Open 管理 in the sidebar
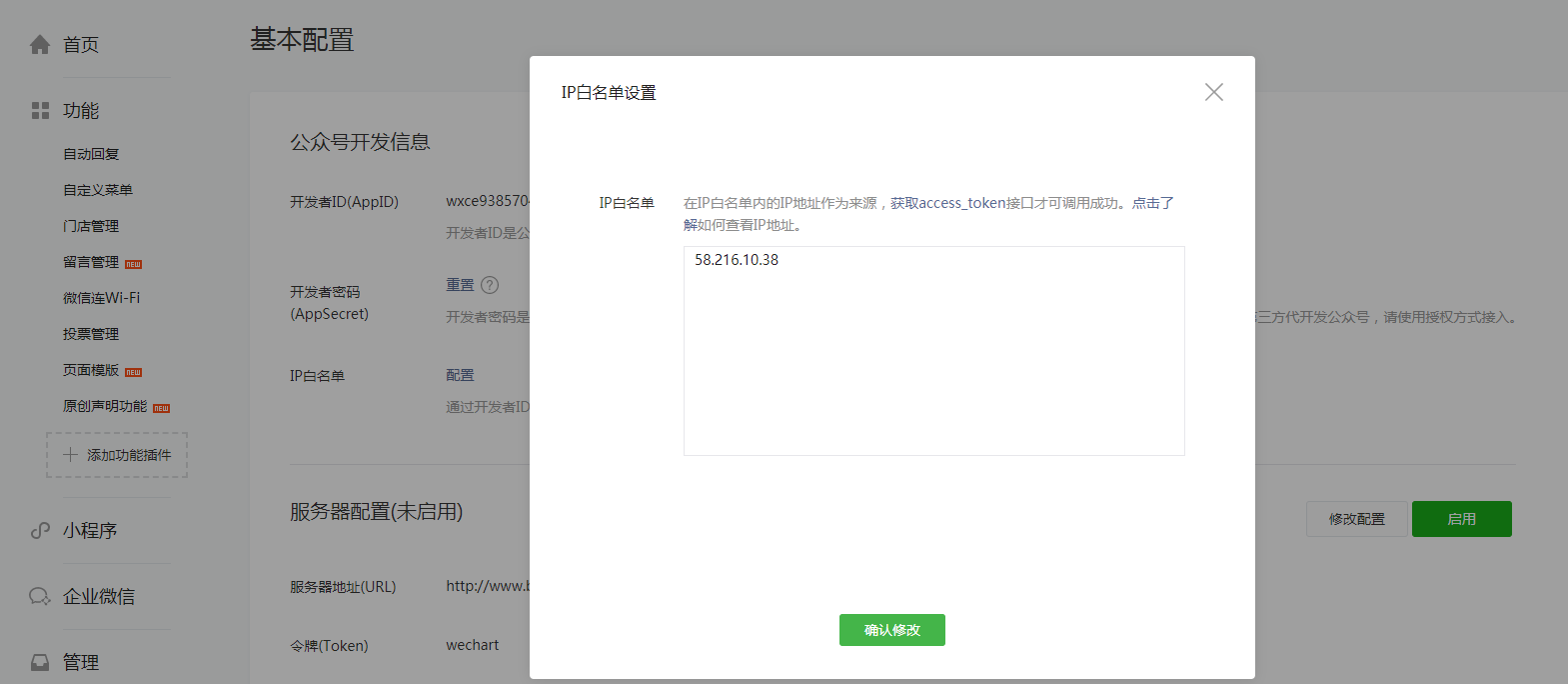The width and height of the screenshot is (1568, 684). 81,662
